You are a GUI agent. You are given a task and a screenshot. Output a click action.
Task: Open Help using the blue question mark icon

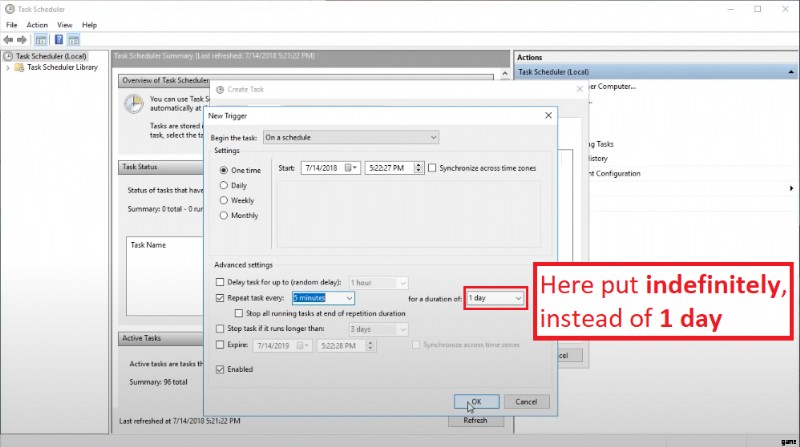(x=59, y=39)
